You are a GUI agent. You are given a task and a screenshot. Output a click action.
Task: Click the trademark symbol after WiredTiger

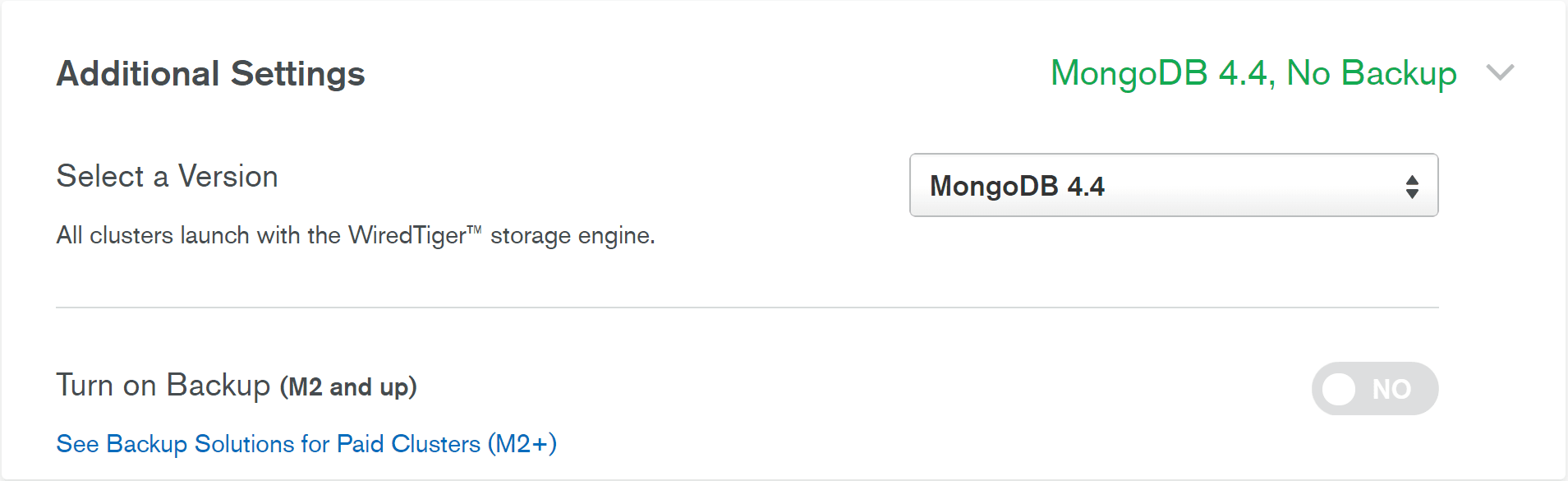point(474,229)
